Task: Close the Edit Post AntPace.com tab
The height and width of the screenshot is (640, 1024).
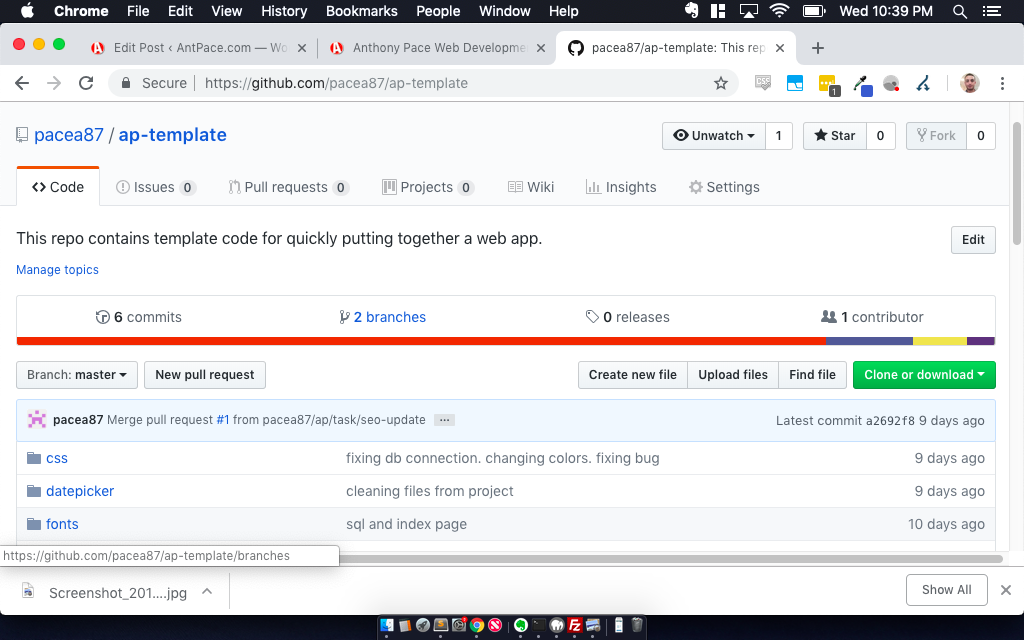Action: (x=302, y=48)
